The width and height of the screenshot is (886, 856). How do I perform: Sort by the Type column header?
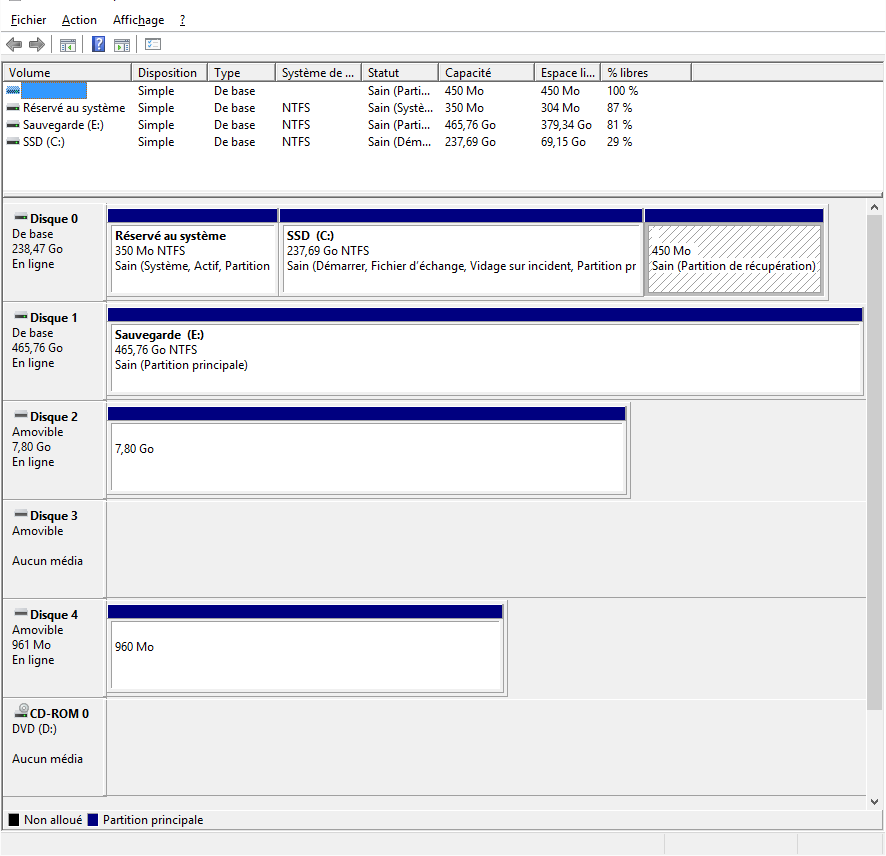pyautogui.click(x=241, y=72)
